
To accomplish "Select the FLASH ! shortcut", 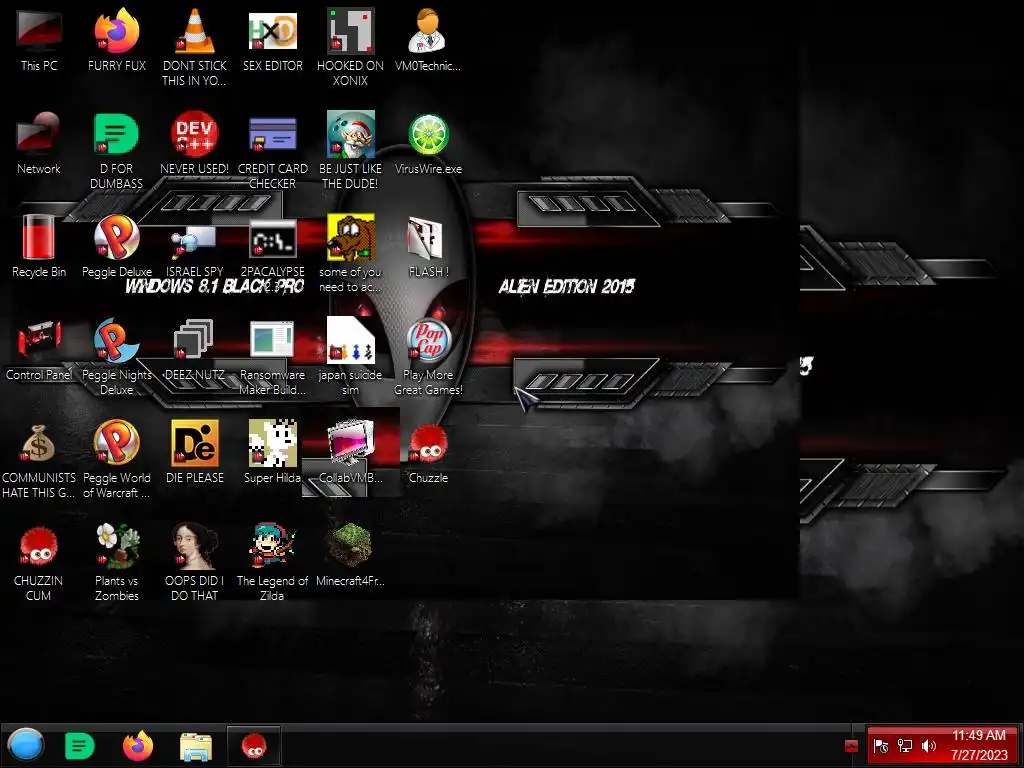I will pyautogui.click(x=428, y=247).
